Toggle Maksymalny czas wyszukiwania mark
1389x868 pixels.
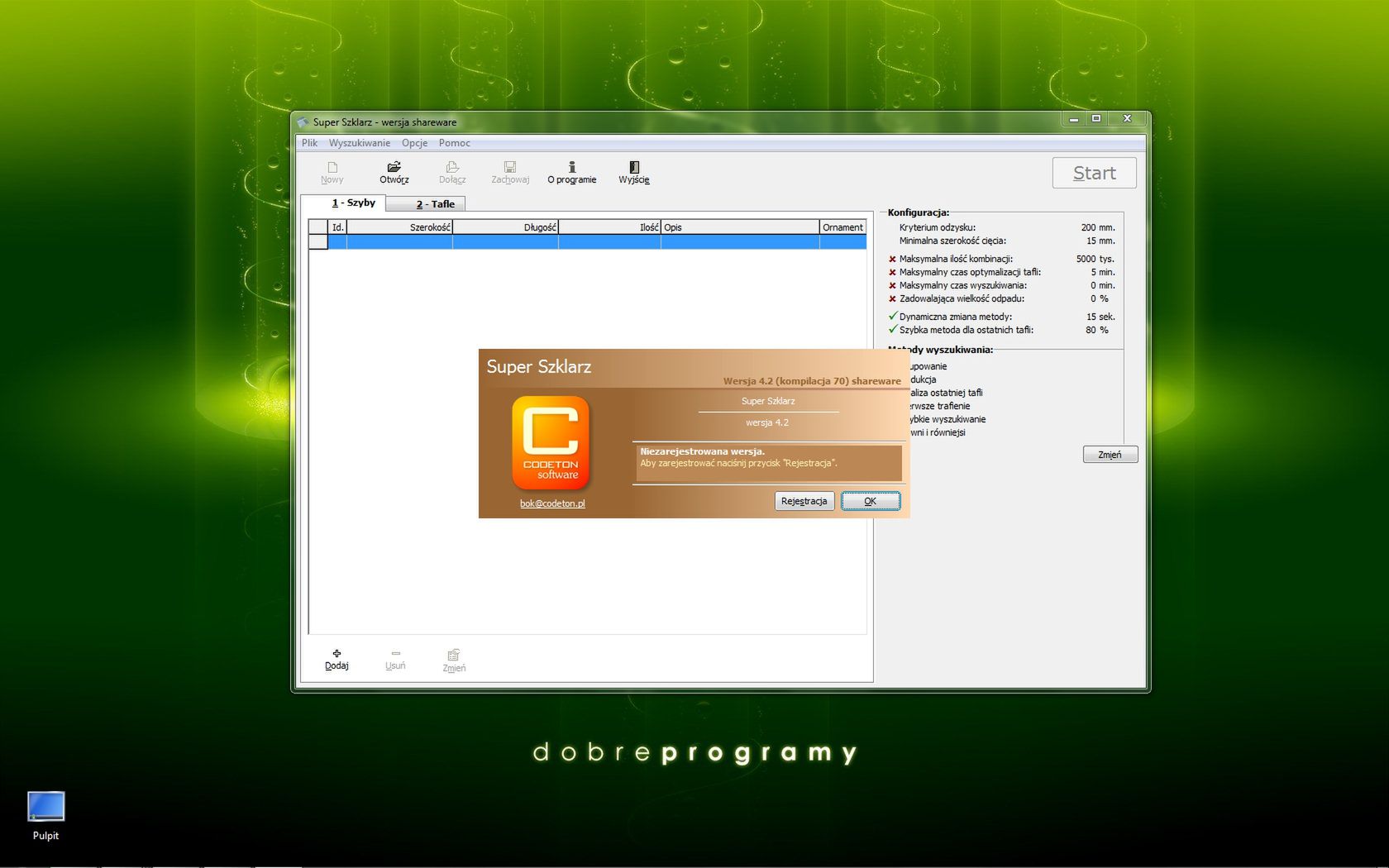(x=892, y=285)
